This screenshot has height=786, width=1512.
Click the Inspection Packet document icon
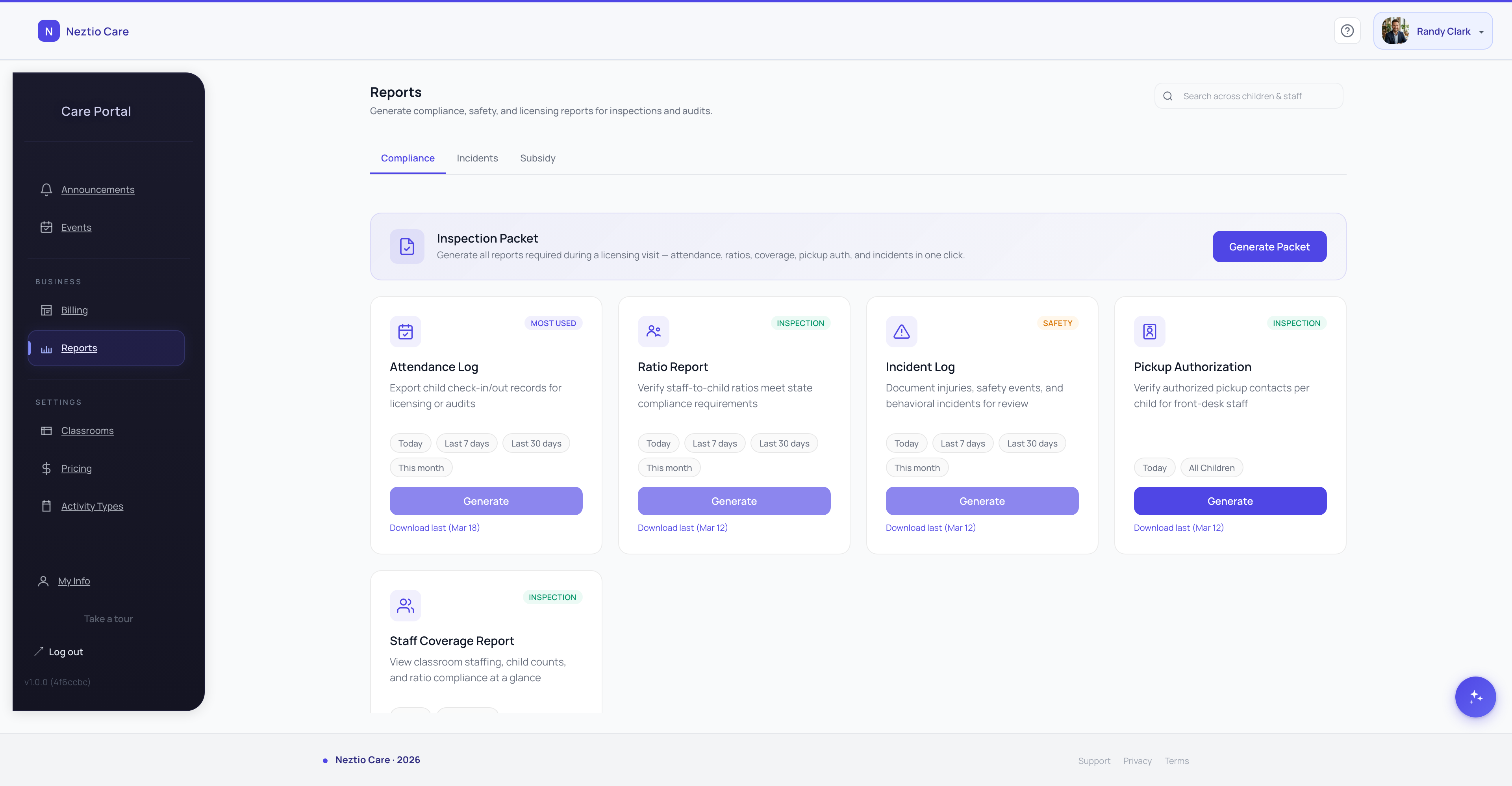[407, 246]
